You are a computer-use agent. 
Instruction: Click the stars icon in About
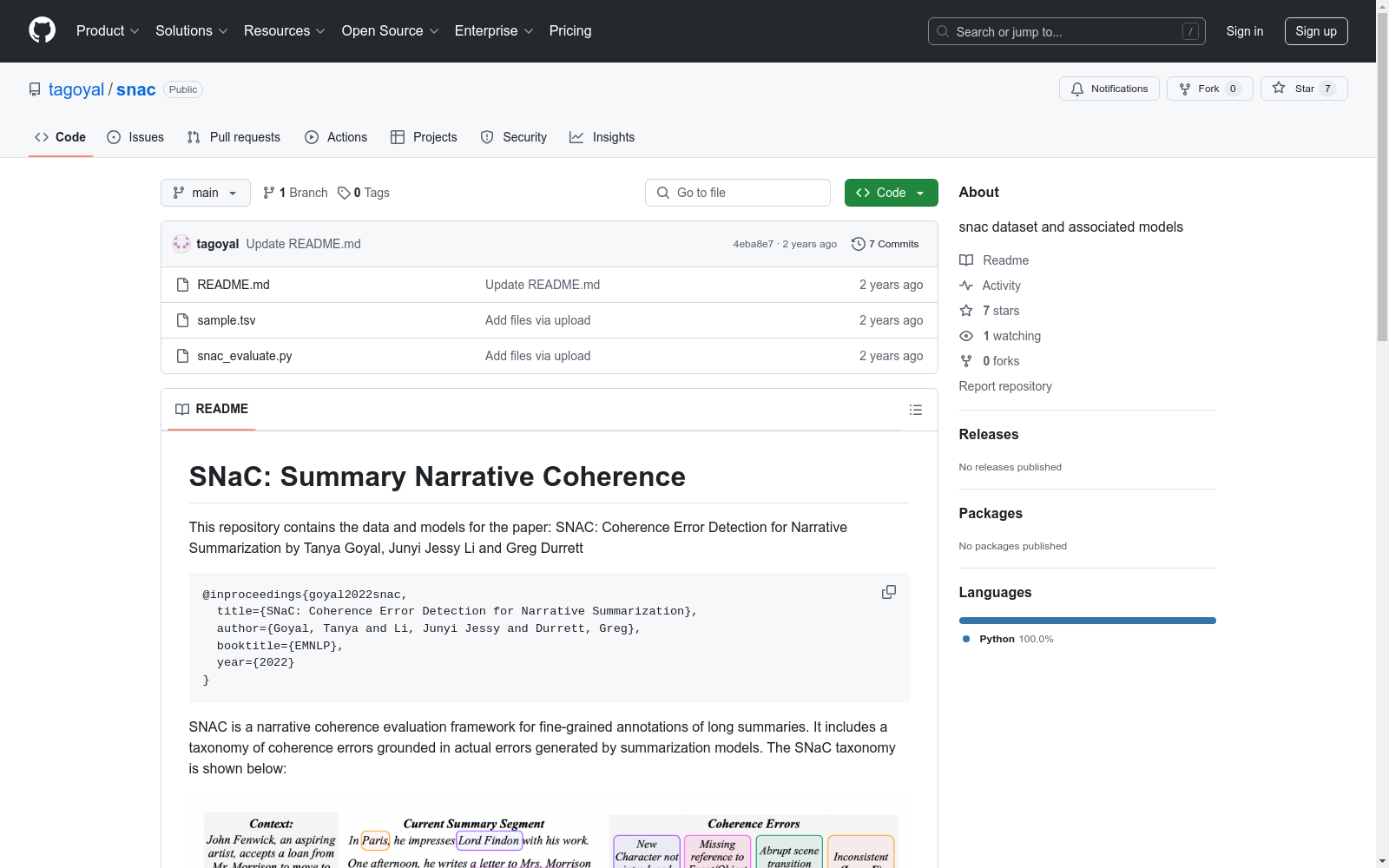click(966, 311)
